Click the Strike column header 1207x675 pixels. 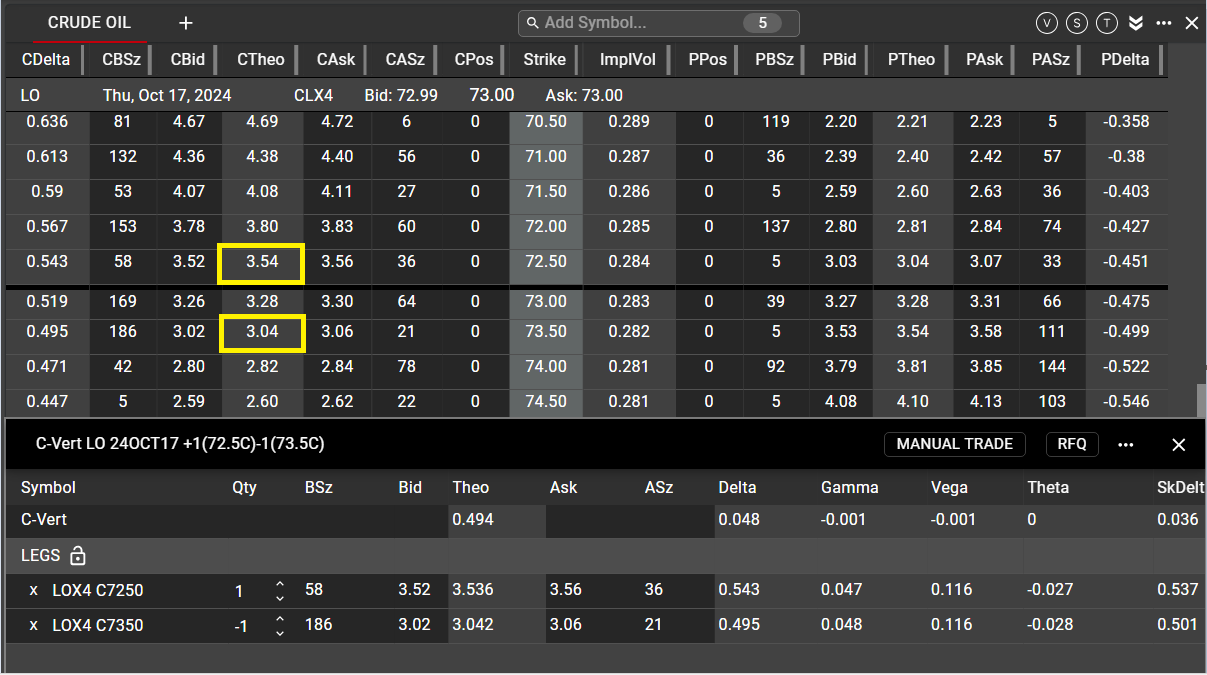(x=545, y=59)
